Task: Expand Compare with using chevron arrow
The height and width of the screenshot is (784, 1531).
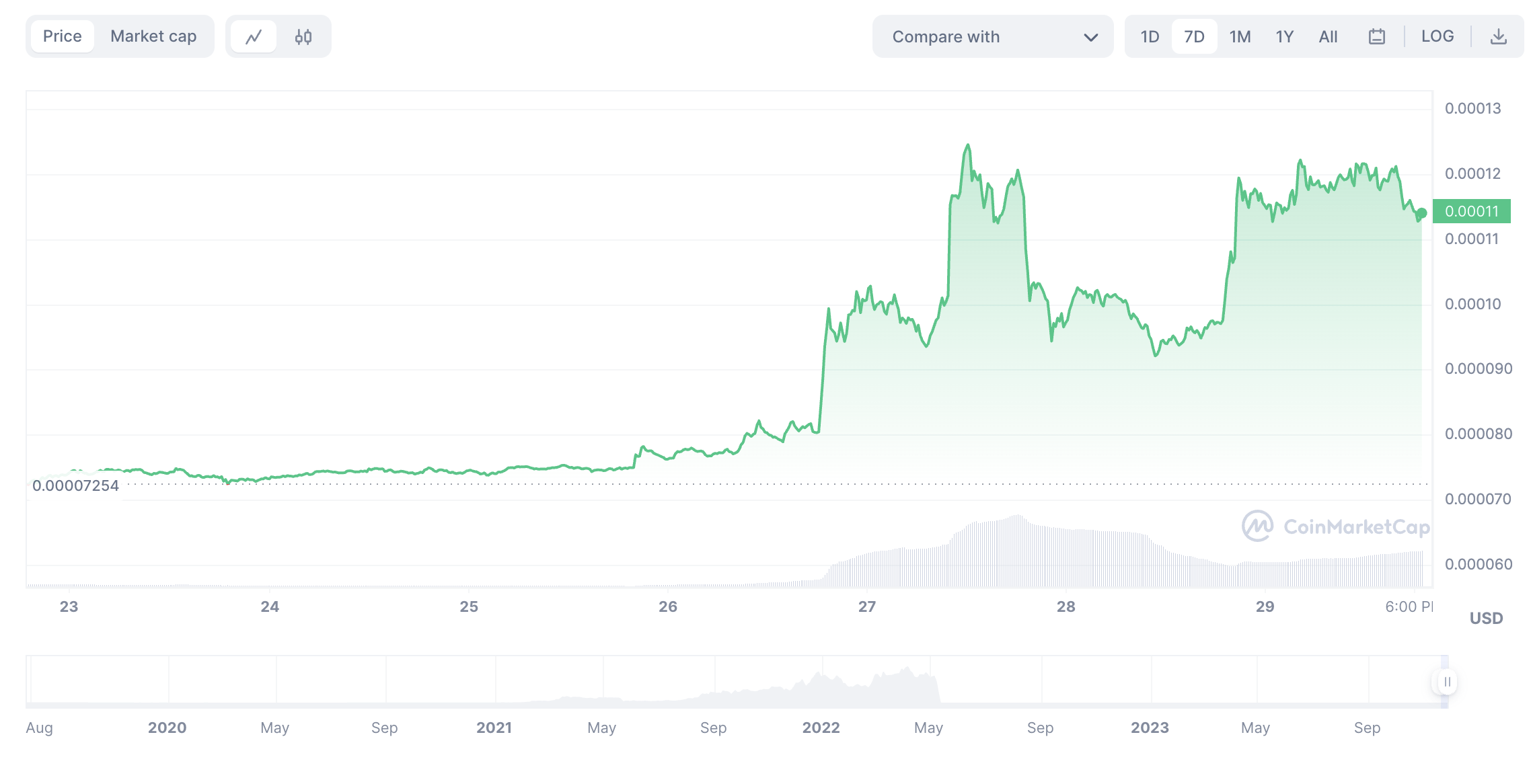Action: point(1090,37)
